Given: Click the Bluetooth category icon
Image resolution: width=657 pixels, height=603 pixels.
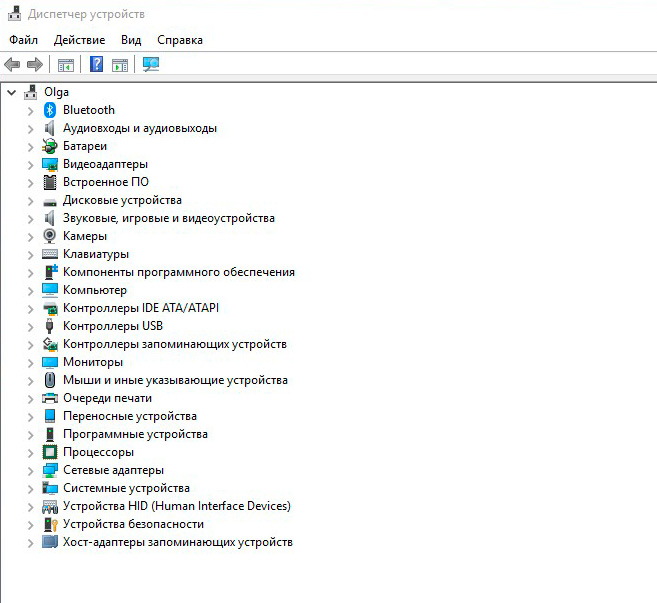Looking at the screenshot, I should (50, 110).
